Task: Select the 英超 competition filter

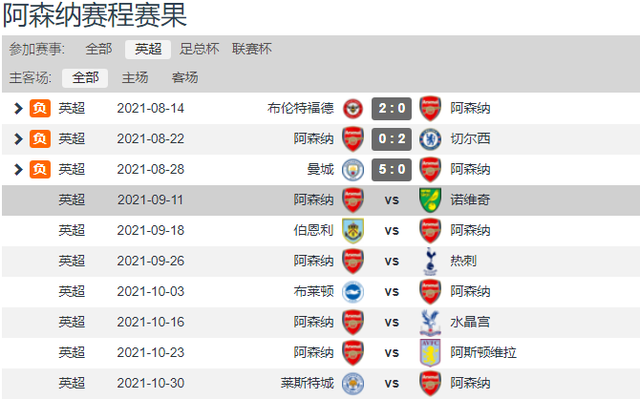Action: point(148,49)
